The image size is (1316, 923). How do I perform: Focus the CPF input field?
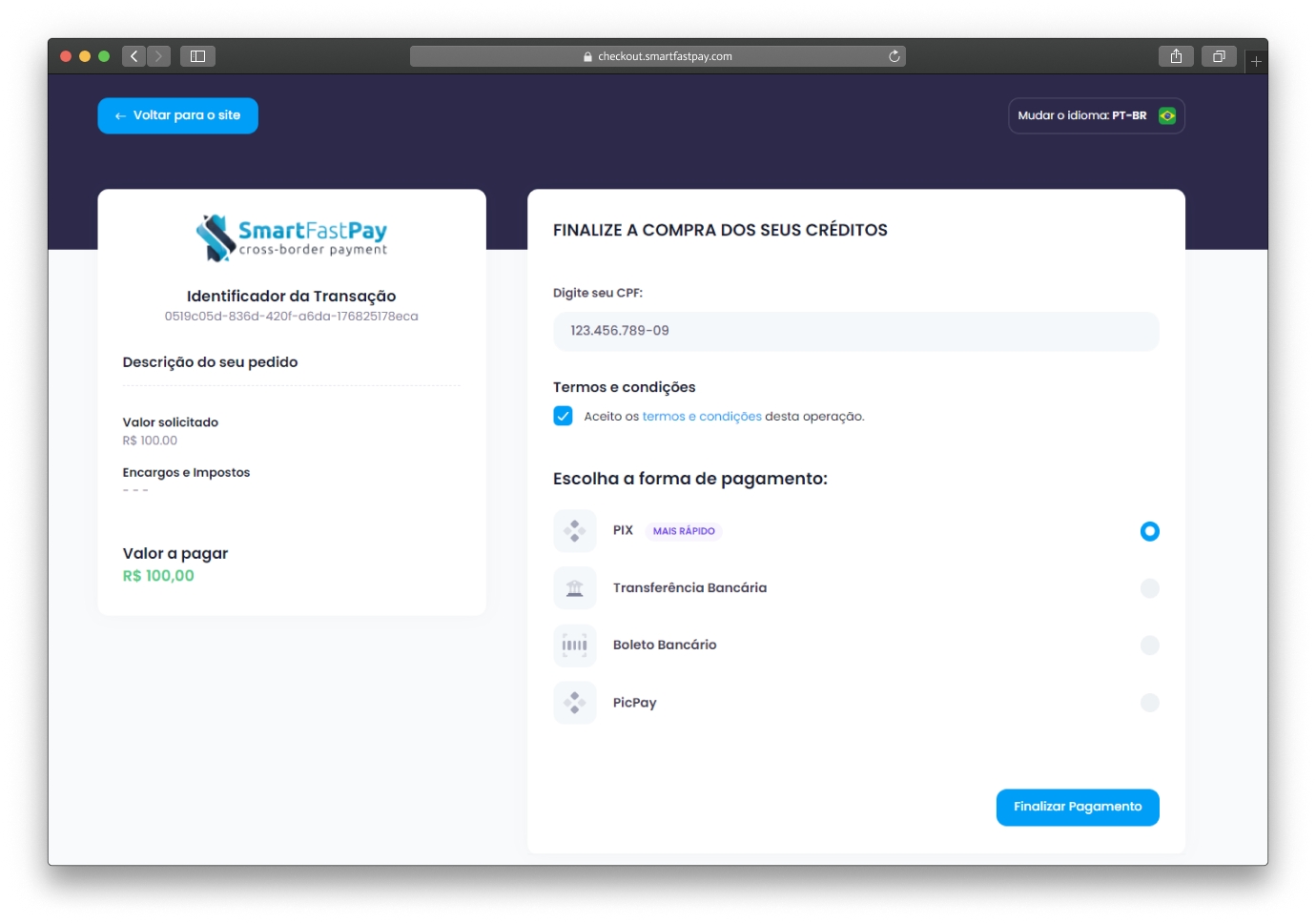pos(855,331)
